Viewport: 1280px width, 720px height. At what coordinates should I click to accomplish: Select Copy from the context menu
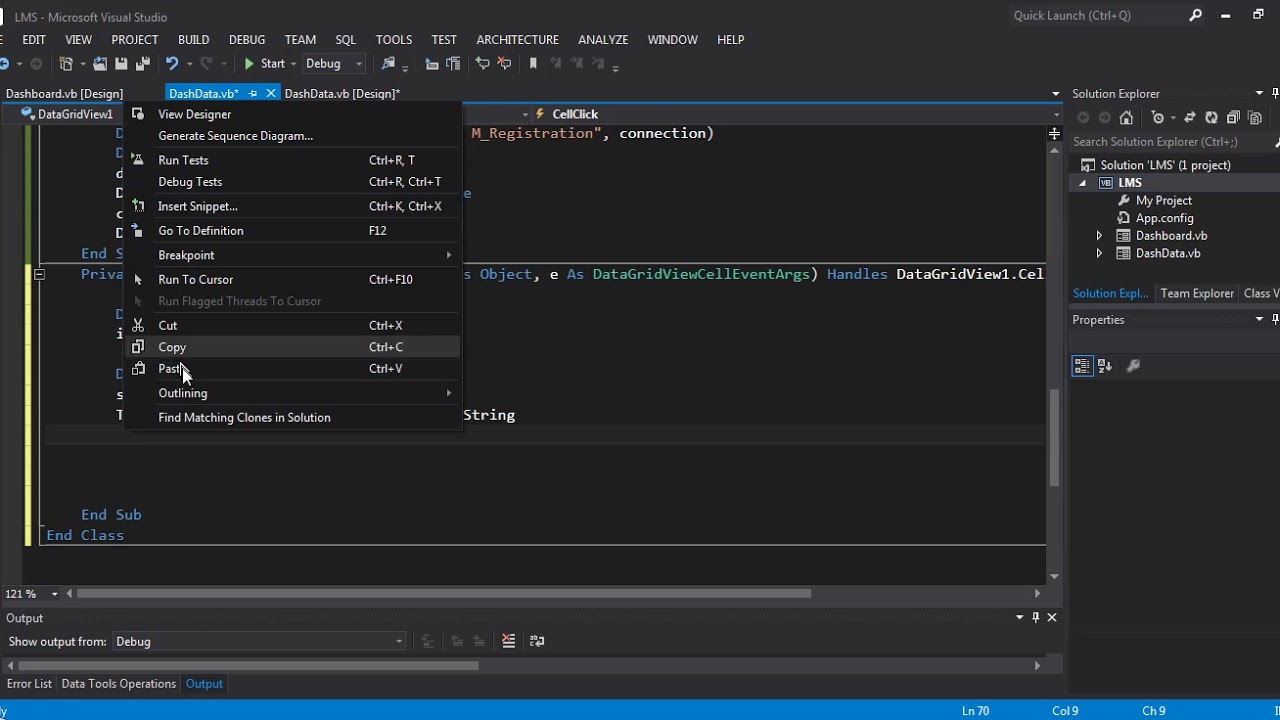click(292, 347)
